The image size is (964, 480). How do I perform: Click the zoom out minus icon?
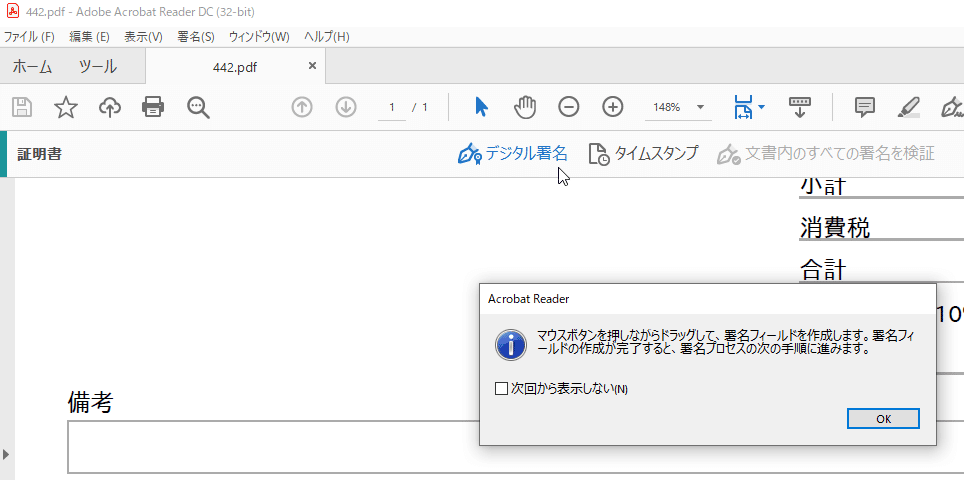coord(568,107)
